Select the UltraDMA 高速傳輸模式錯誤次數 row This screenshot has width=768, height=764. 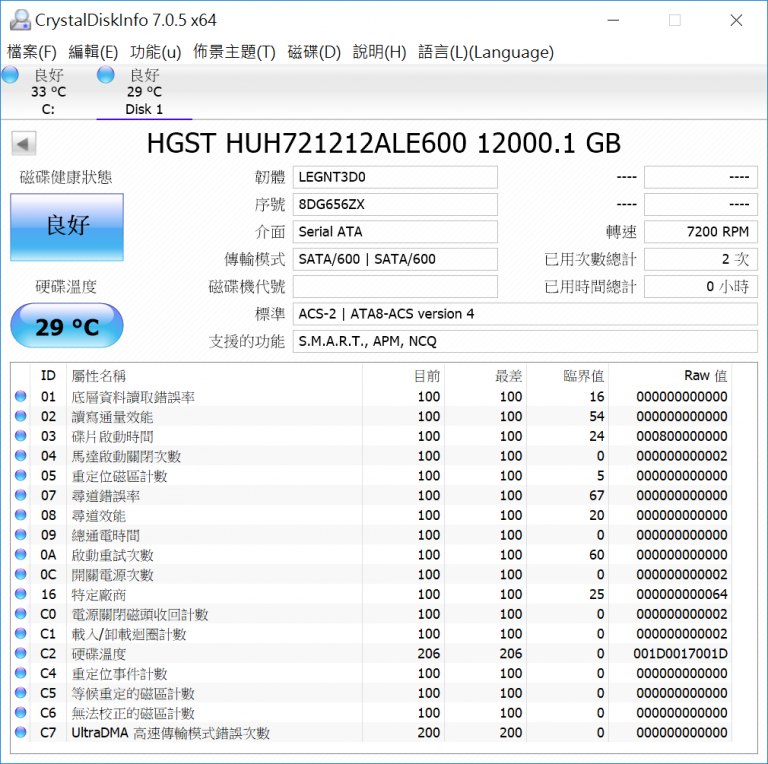coord(372,732)
